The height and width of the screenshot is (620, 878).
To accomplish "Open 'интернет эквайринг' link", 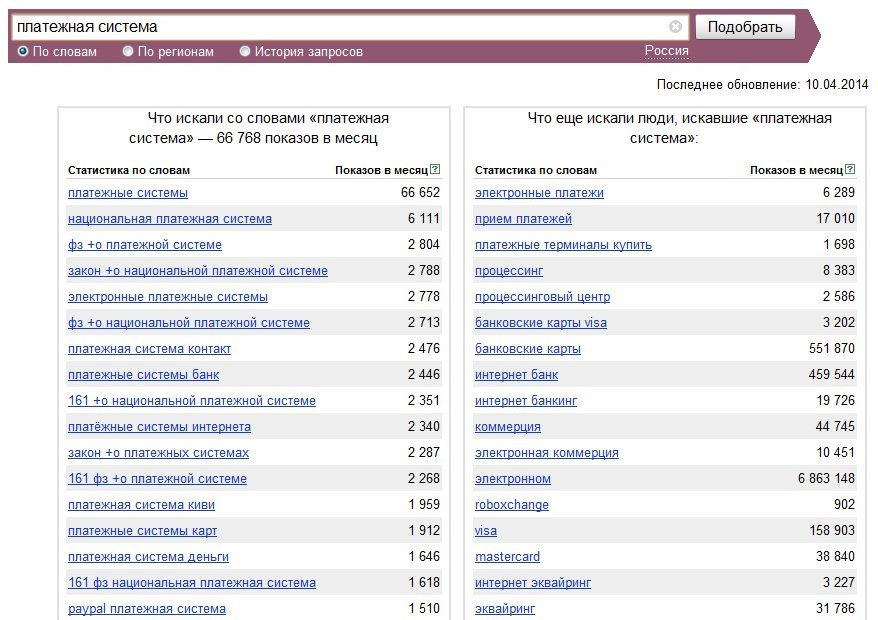I will [x=533, y=583].
